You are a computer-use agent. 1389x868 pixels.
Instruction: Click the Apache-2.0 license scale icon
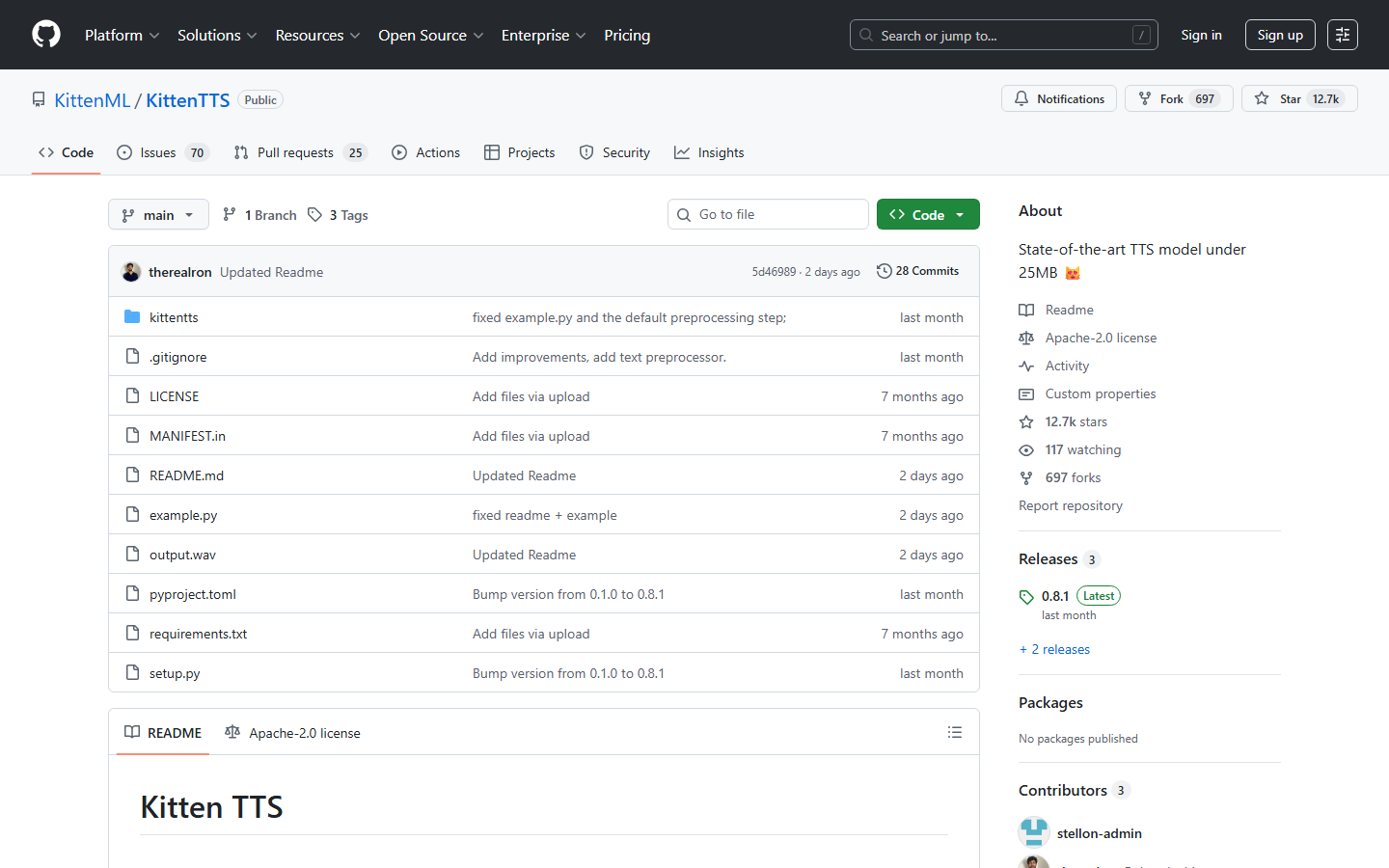[x=1025, y=338]
